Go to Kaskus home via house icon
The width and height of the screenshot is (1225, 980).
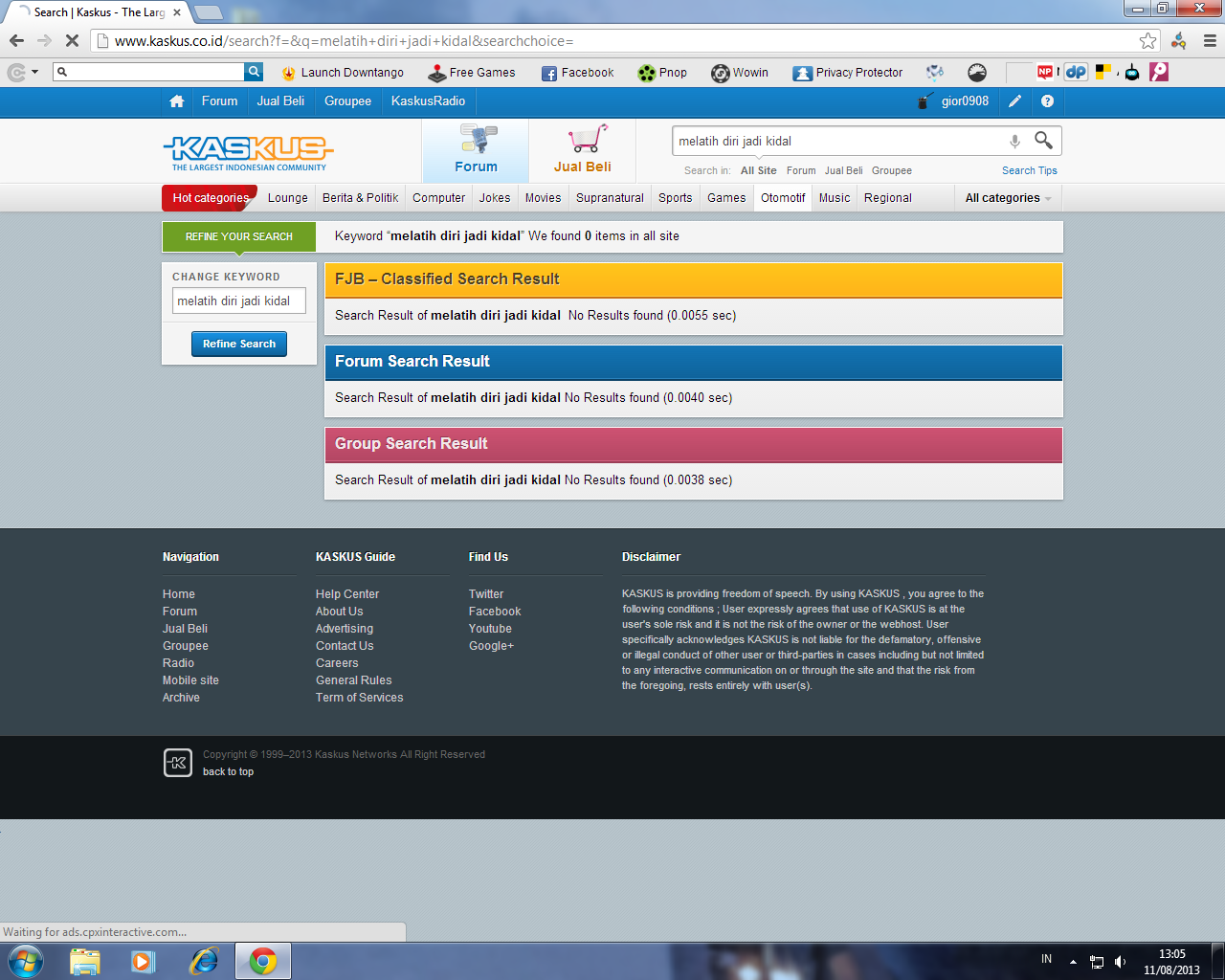point(176,101)
